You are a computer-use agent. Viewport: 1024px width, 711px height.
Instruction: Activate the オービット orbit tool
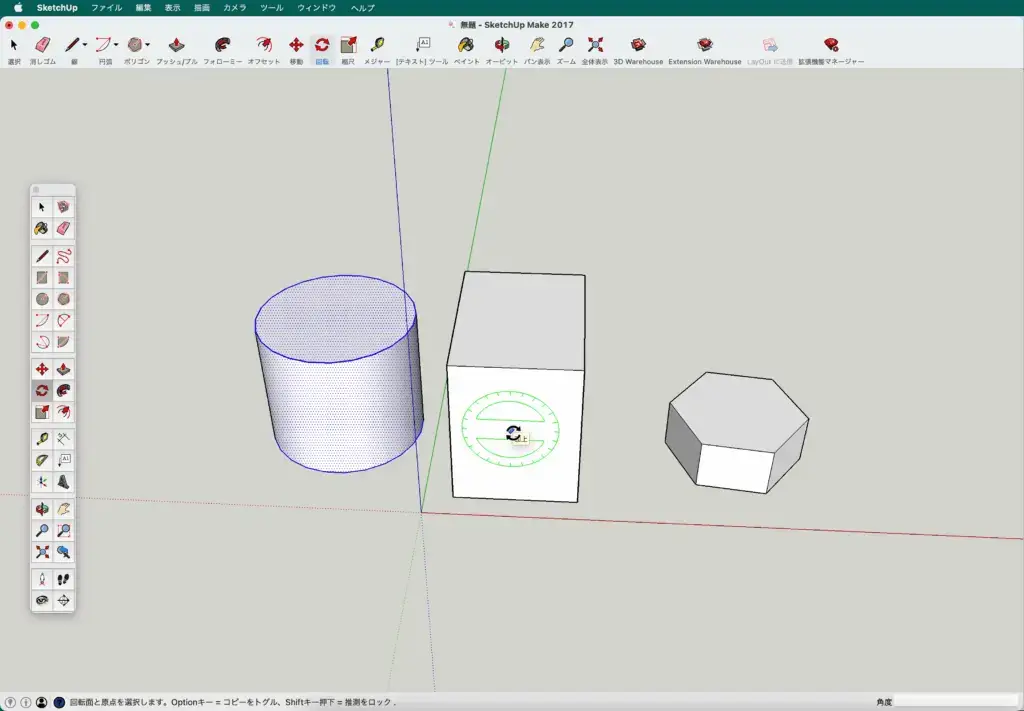click(502, 45)
